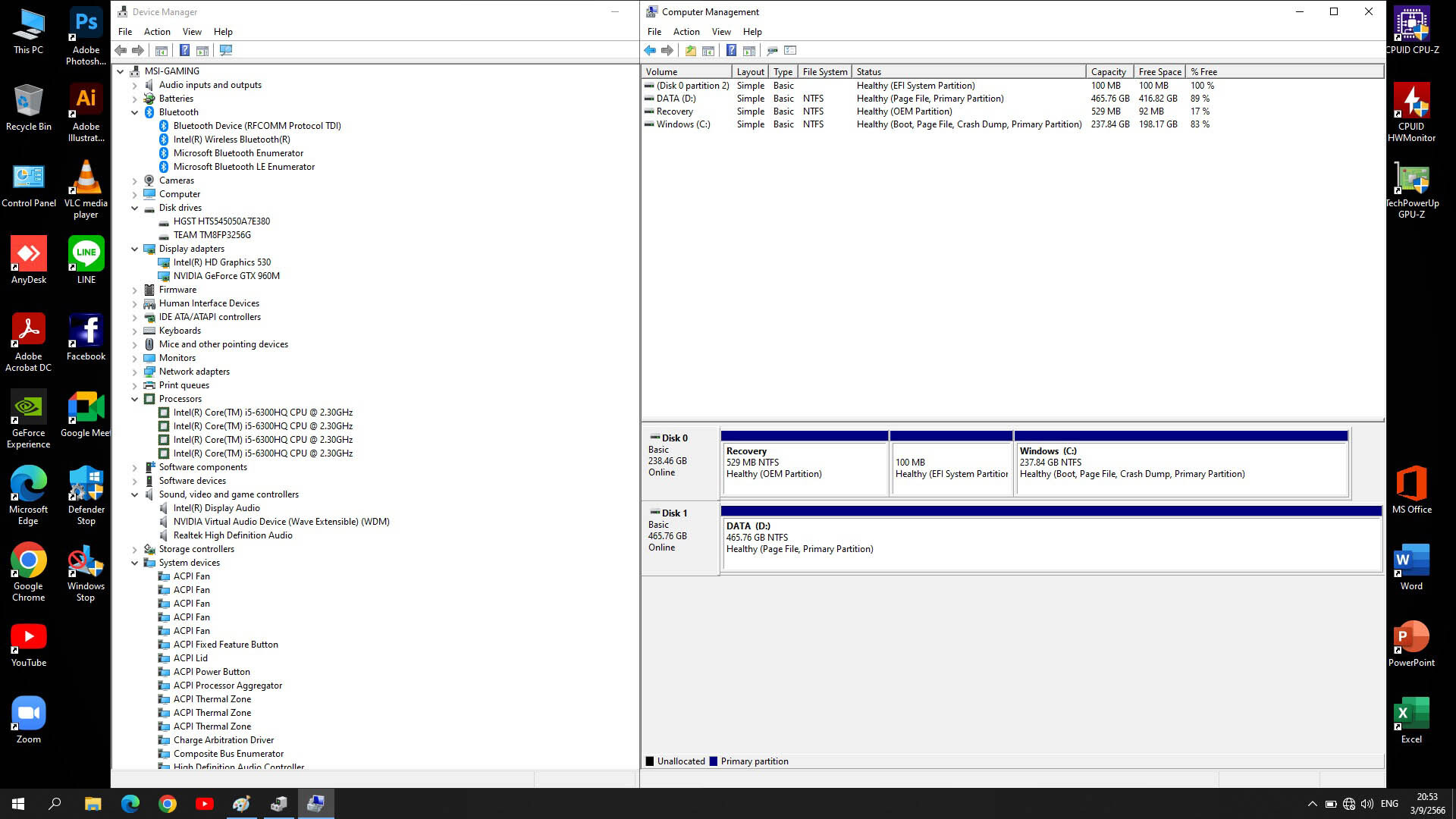1456x819 pixels.
Task: Expand the Audio inputs and outputs node
Action: pos(135,85)
